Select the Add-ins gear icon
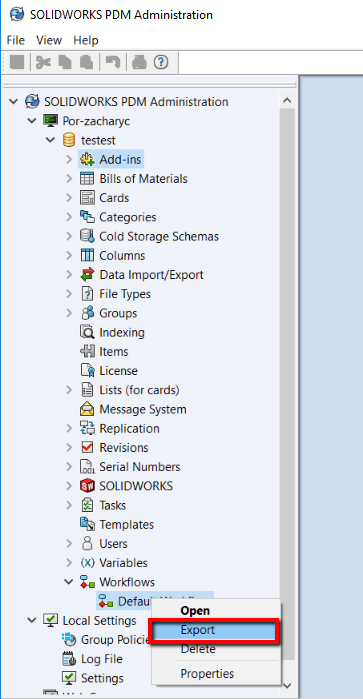This screenshot has height=699, width=363. (x=87, y=159)
